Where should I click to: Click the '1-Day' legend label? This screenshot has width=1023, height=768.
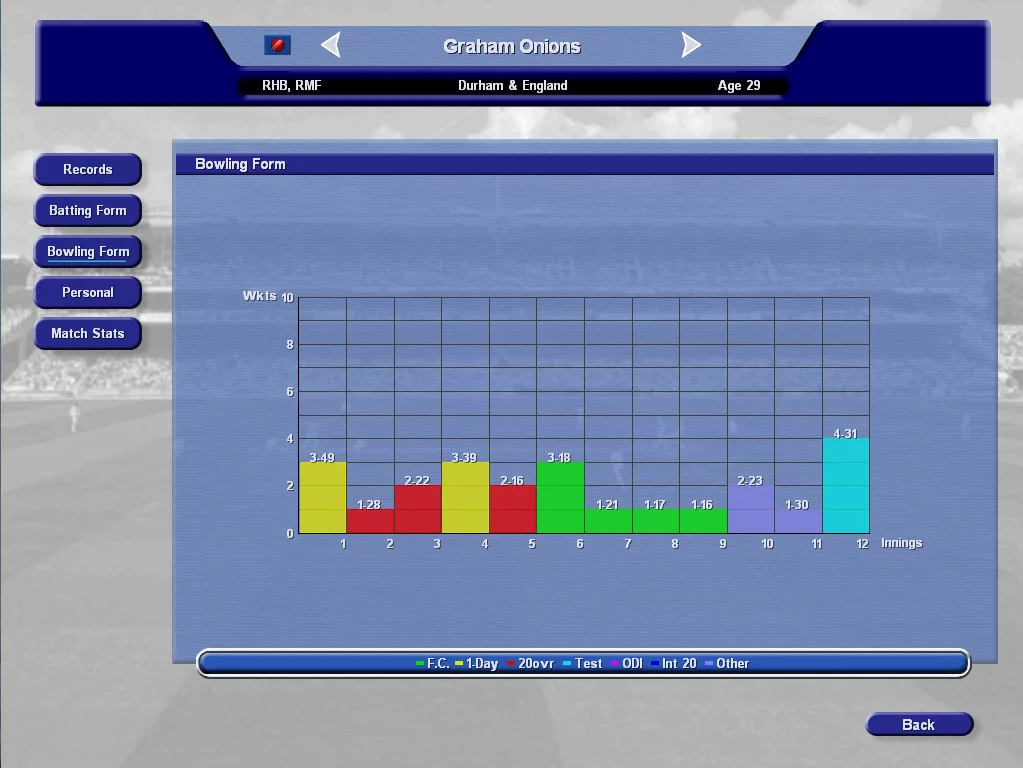point(481,664)
